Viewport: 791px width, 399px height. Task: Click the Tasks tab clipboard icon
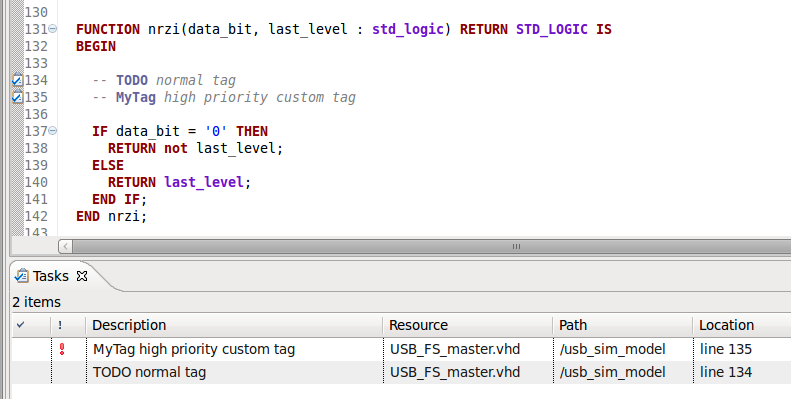[x=22, y=276]
